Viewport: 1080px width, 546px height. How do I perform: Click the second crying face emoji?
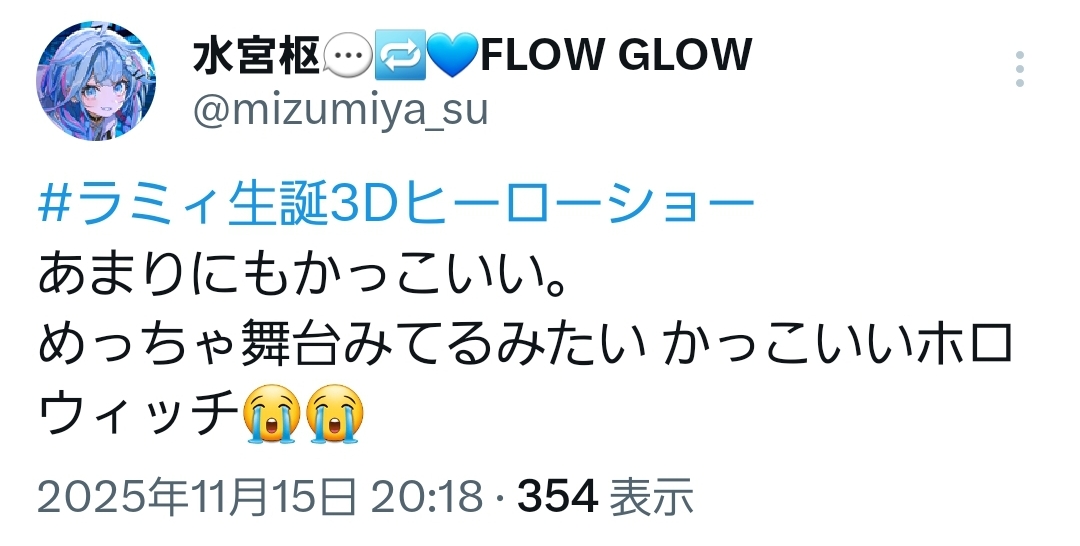[x=334, y=413]
